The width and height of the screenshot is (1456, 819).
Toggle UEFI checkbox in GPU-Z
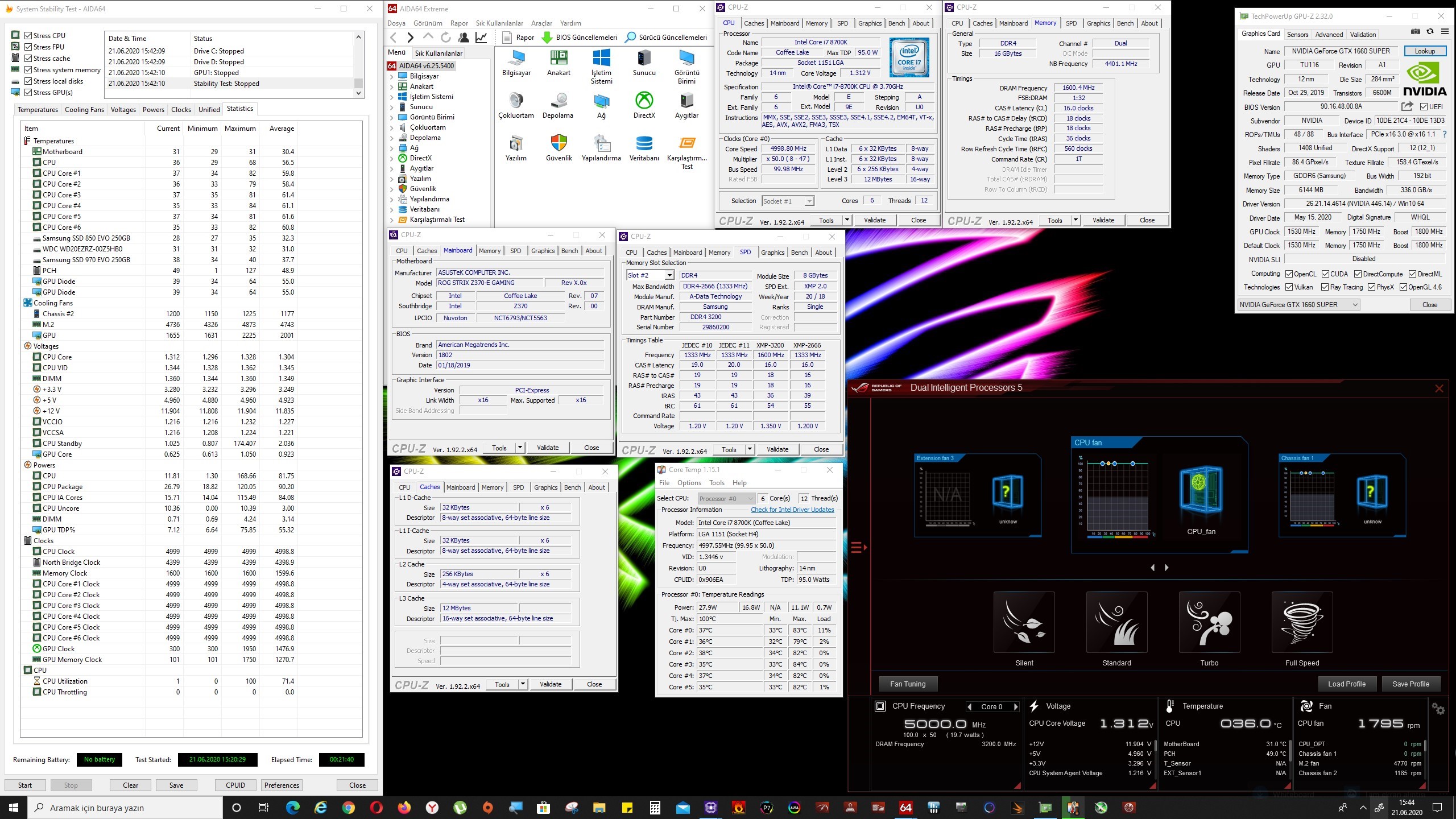1424,106
